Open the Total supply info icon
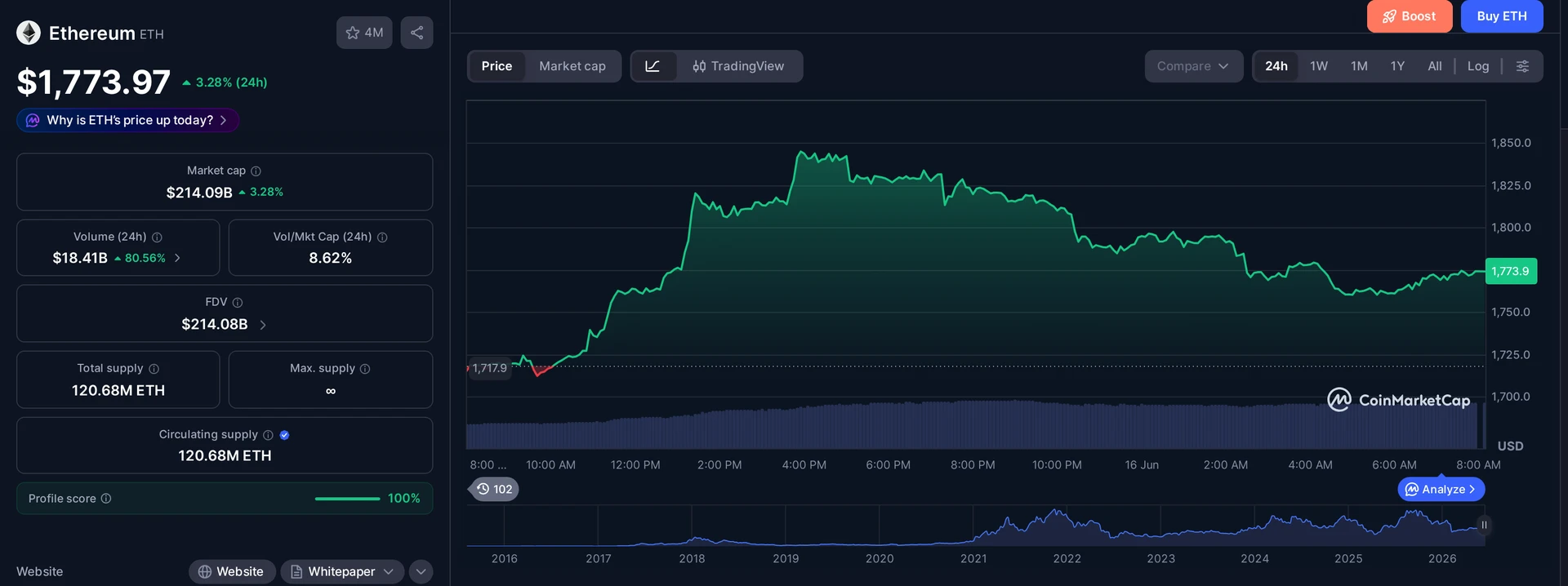 [154, 369]
